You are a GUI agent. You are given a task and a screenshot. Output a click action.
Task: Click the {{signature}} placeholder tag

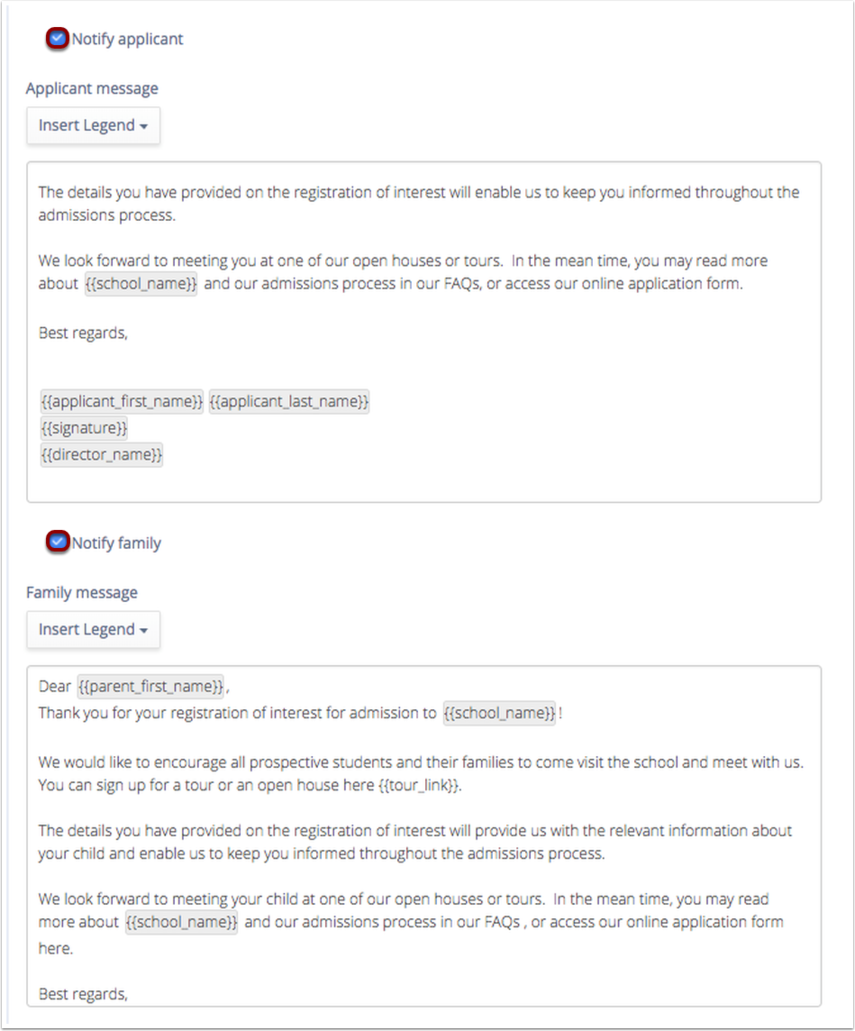coord(84,428)
